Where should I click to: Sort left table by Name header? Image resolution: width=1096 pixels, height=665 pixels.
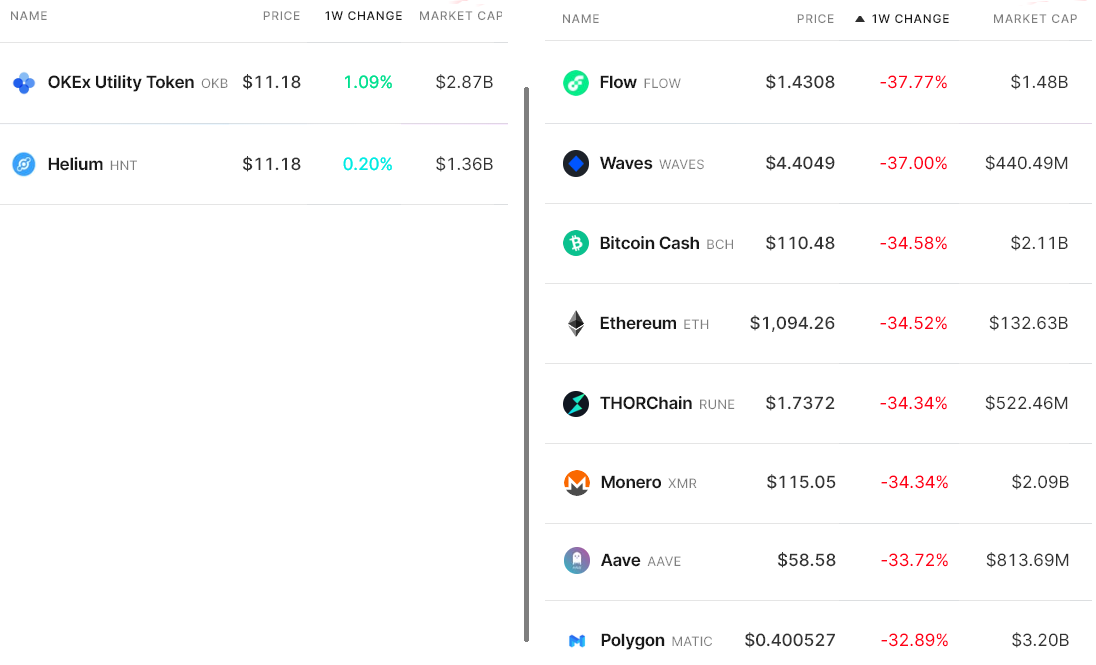click(x=29, y=16)
